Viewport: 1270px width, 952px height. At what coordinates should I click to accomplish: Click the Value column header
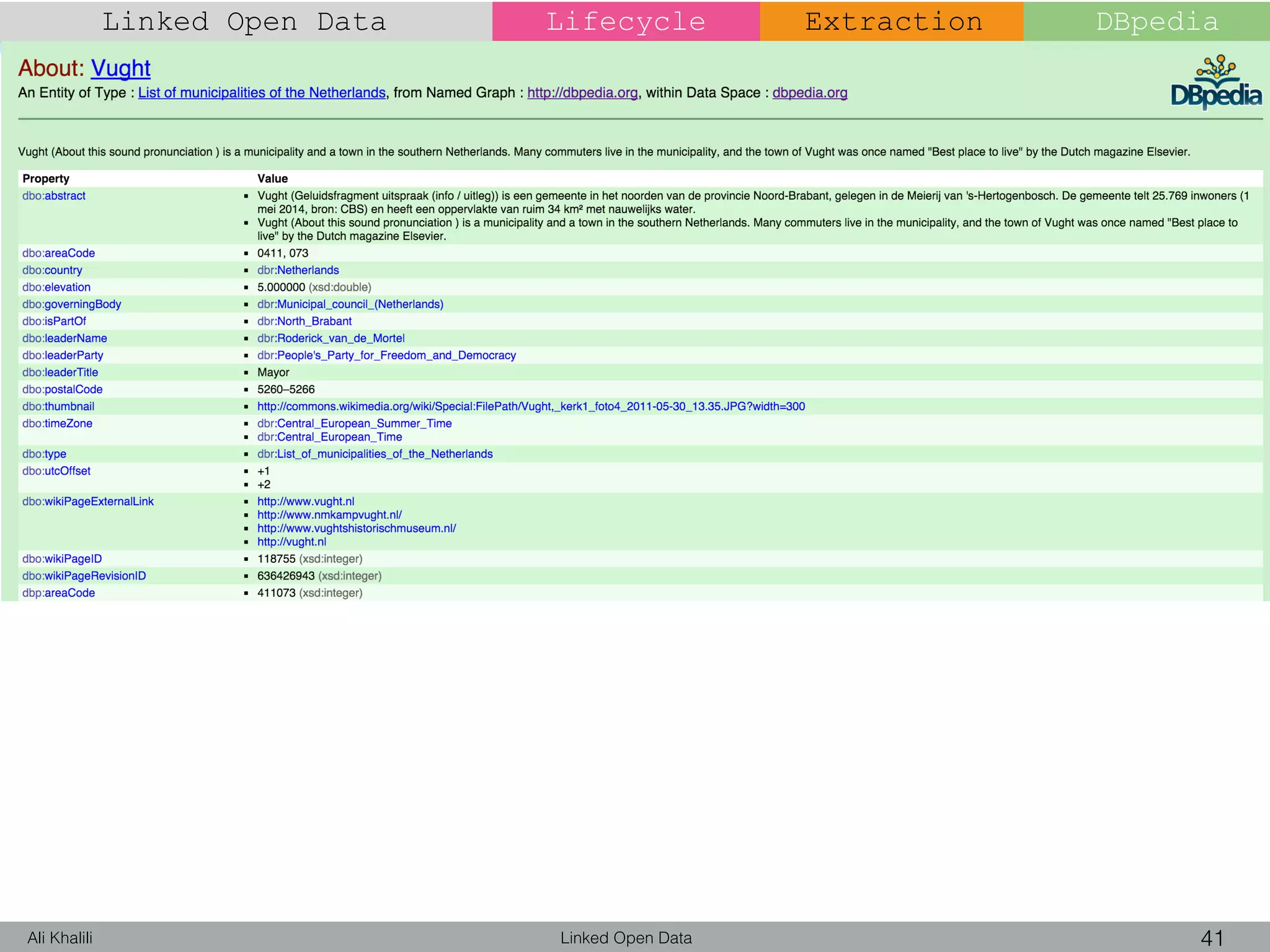pos(273,179)
